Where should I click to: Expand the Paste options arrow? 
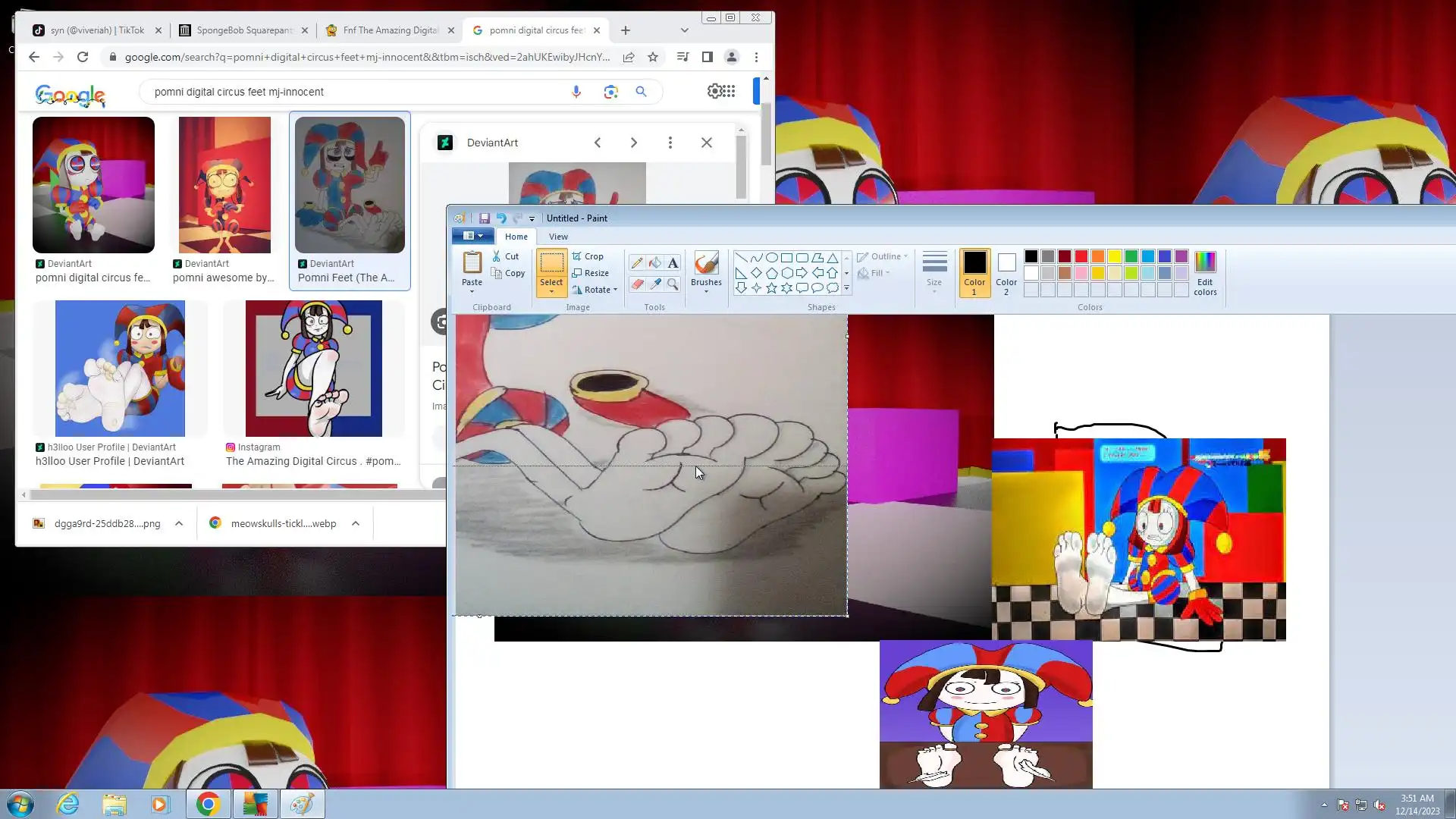[472, 292]
